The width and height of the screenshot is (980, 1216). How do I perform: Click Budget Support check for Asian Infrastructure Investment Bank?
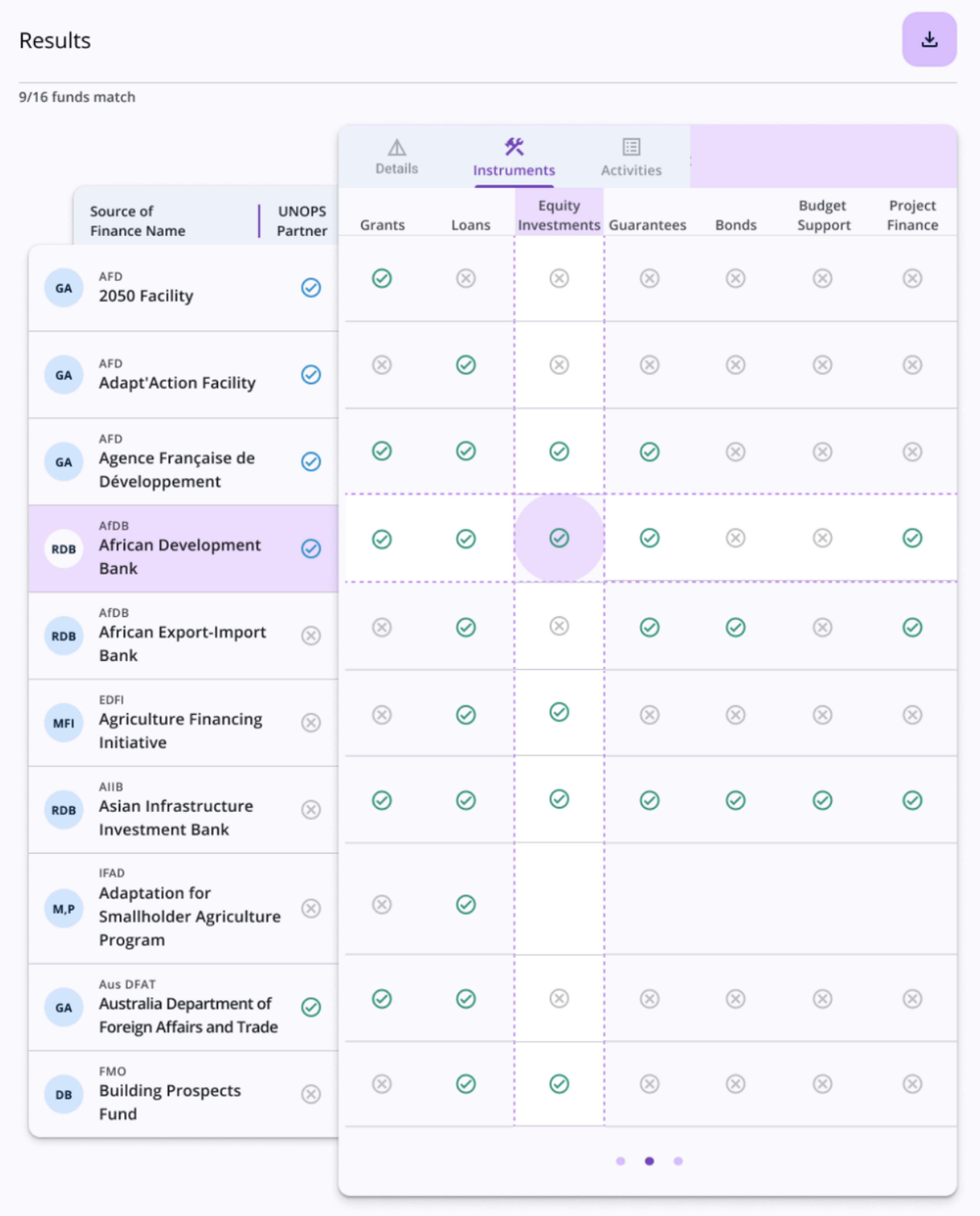pyautogui.click(x=822, y=800)
